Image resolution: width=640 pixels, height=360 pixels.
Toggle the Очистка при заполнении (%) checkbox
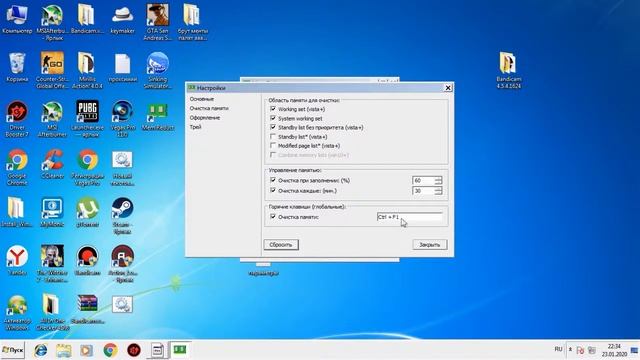[273, 180]
